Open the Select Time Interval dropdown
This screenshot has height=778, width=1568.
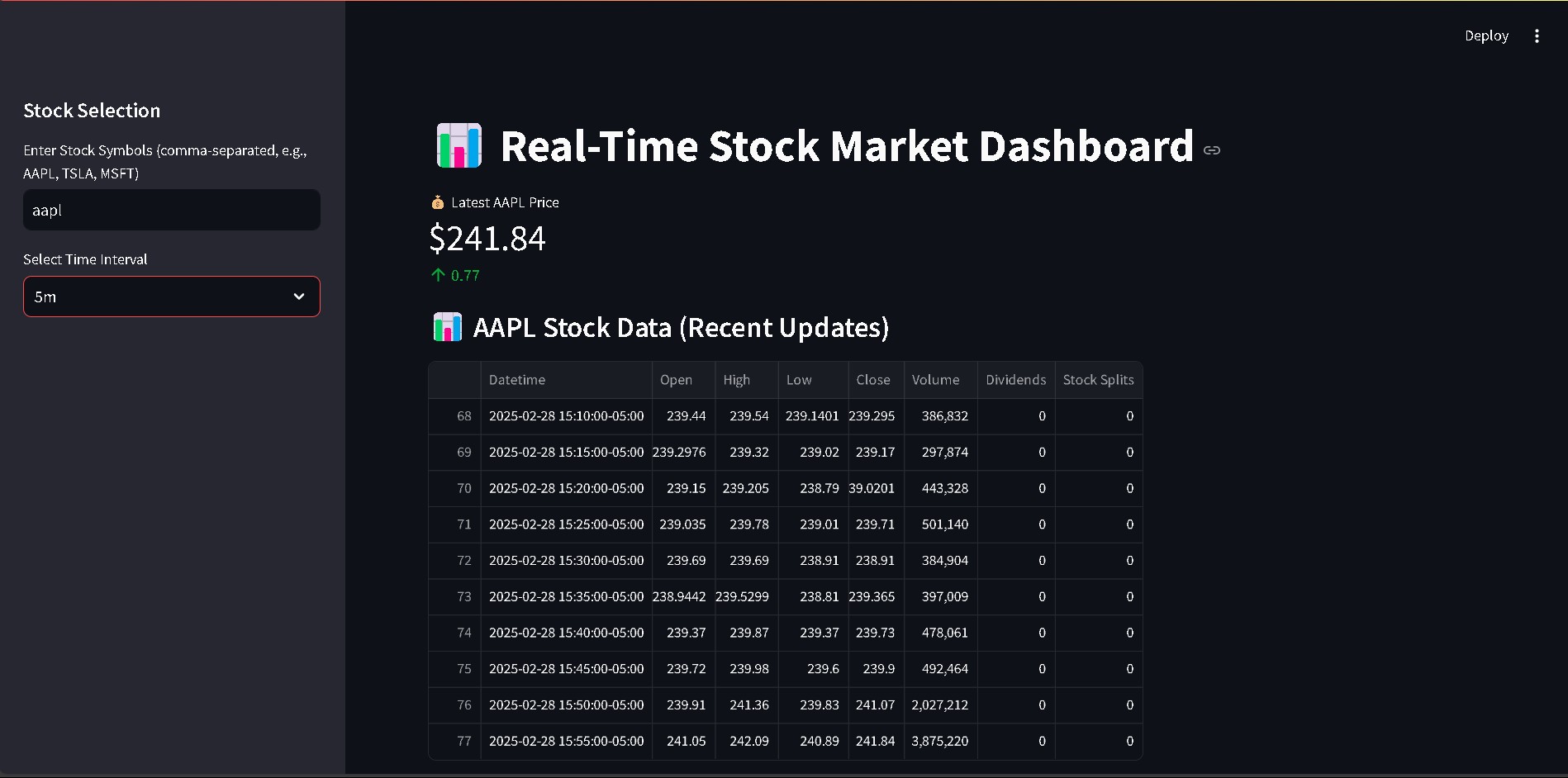pos(172,296)
